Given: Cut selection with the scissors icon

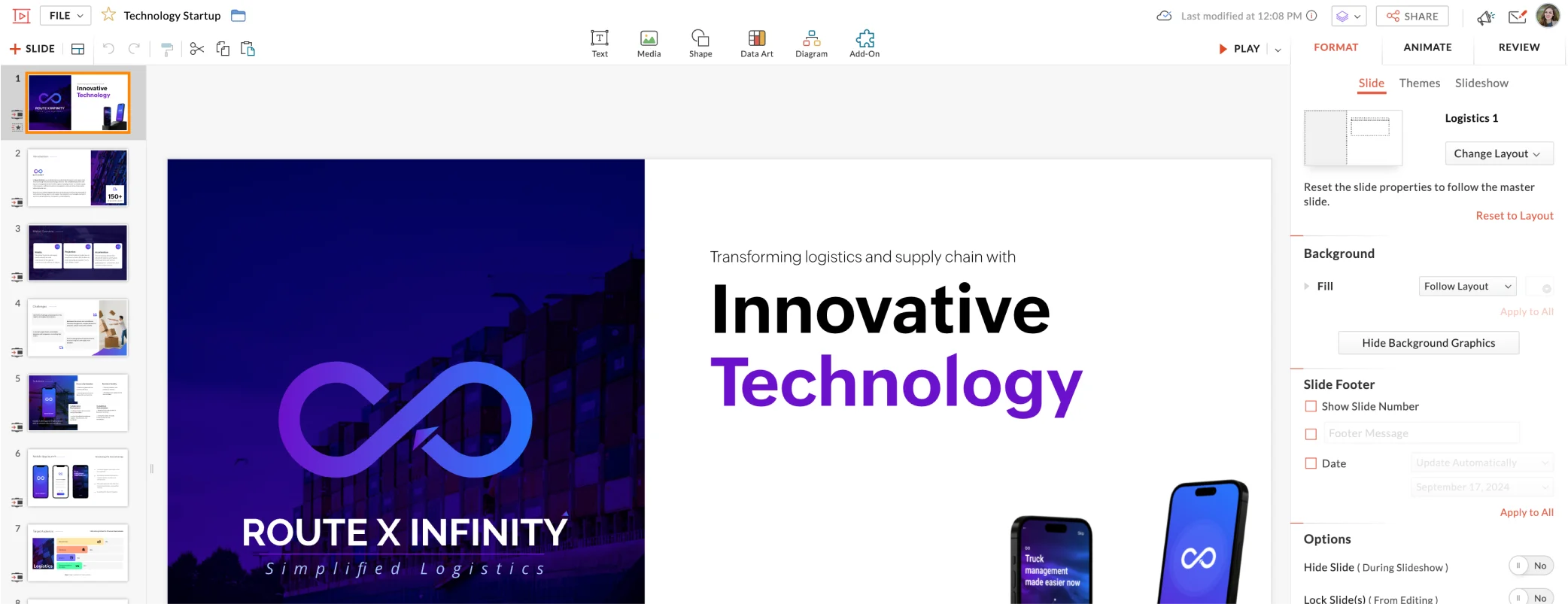Looking at the screenshot, I should [197, 49].
